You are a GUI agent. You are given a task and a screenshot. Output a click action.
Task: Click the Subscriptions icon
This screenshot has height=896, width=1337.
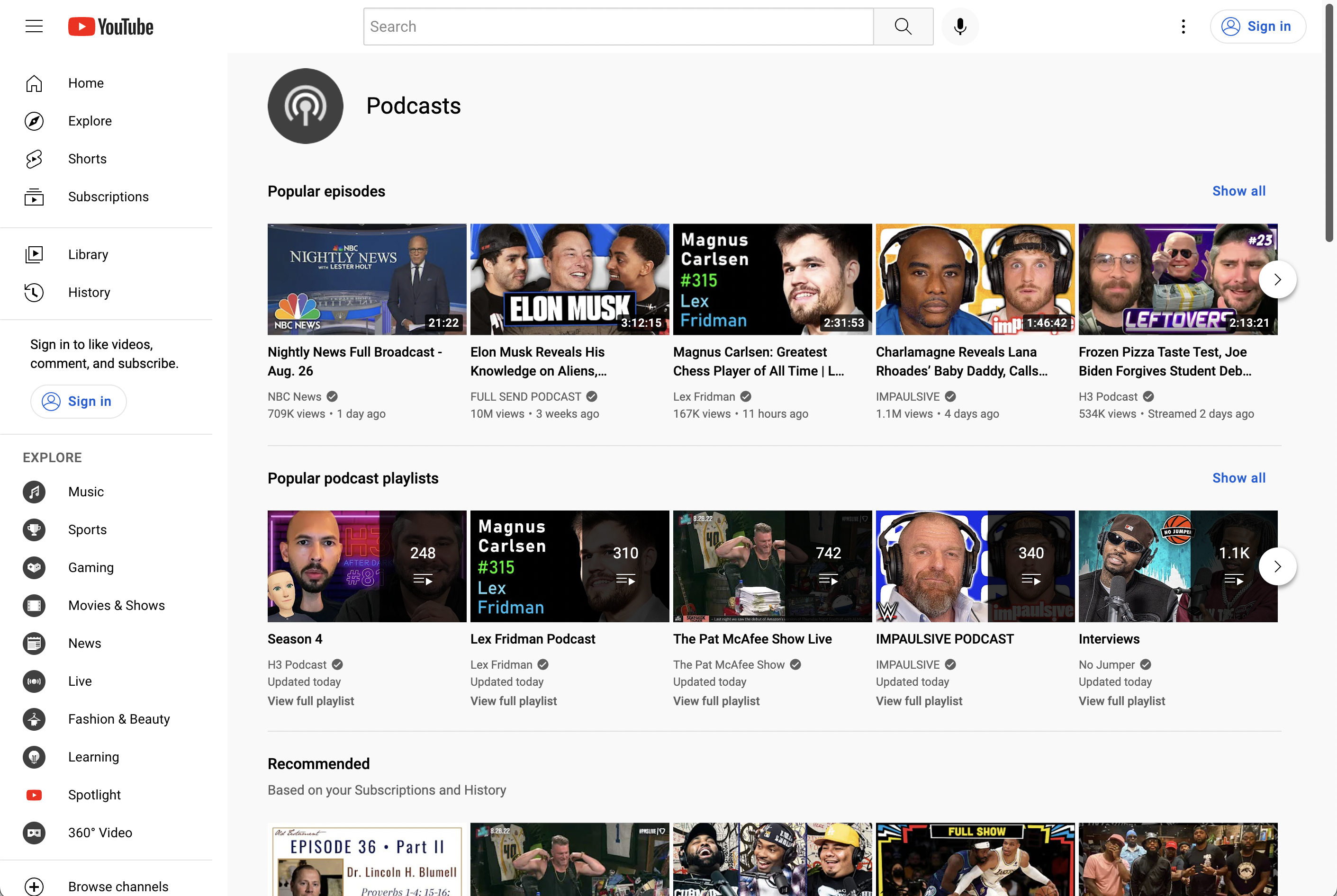pyautogui.click(x=34, y=197)
